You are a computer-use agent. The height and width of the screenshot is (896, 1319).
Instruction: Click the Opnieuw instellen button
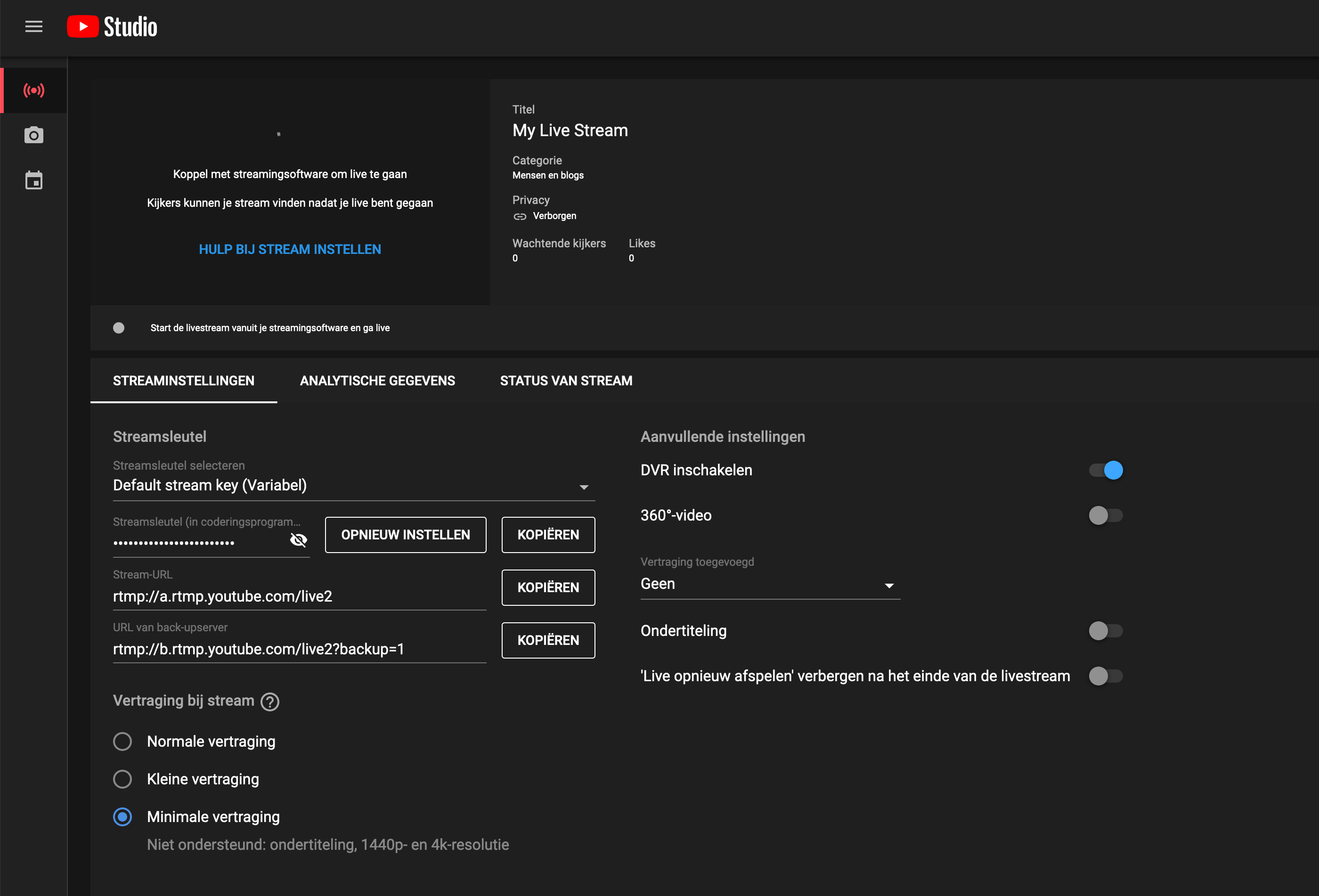point(405,535)
